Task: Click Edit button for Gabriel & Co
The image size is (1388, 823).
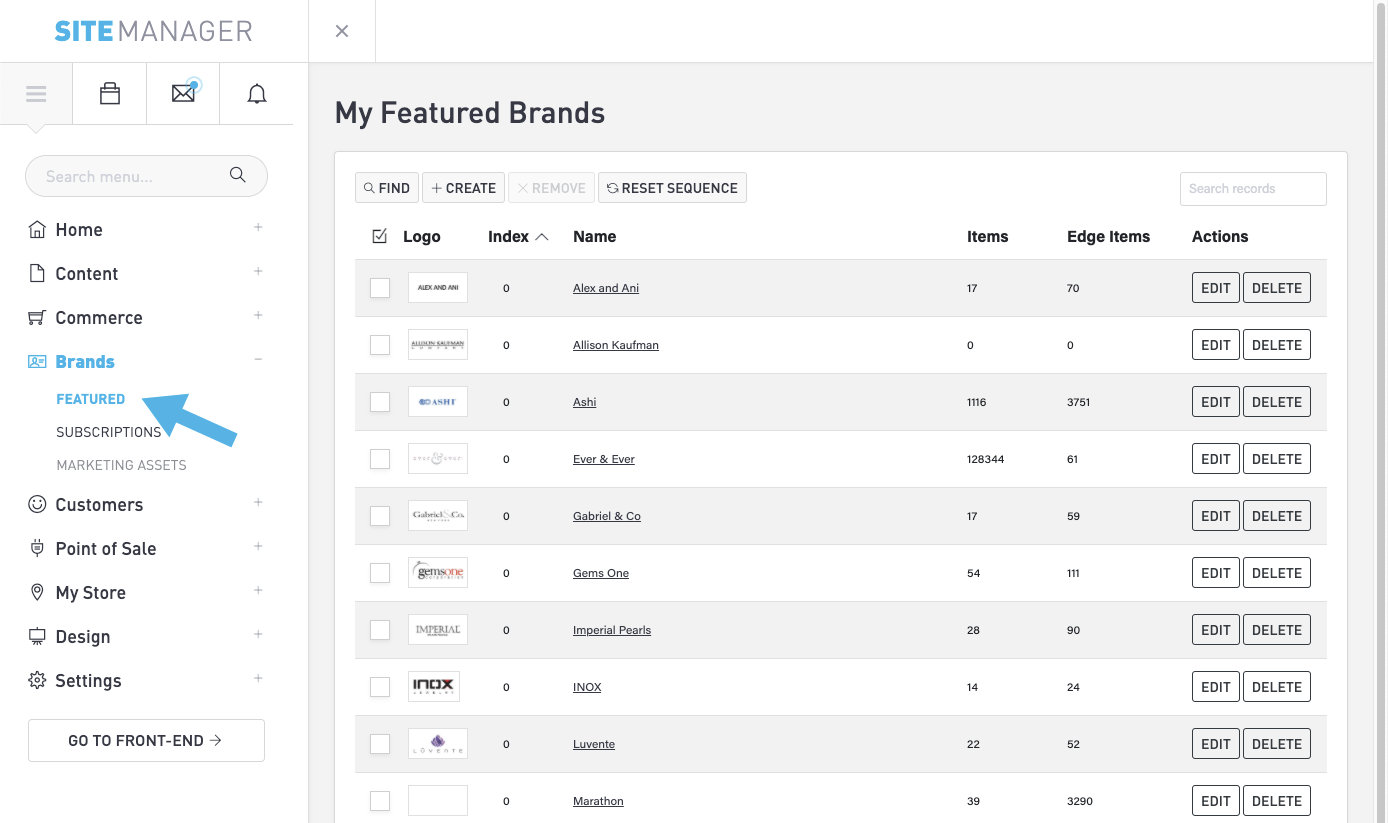Action: [1215, 516]
